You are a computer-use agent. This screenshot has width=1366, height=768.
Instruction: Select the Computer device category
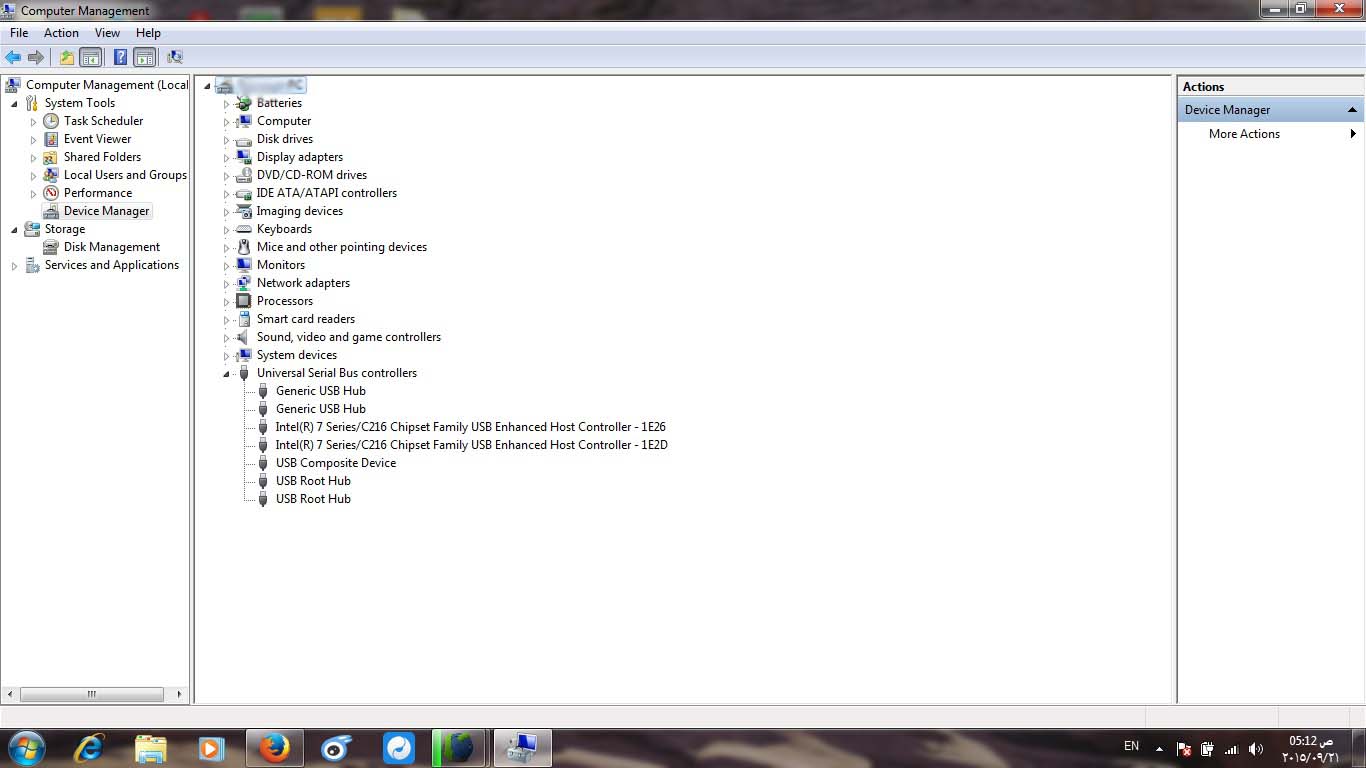284,121
